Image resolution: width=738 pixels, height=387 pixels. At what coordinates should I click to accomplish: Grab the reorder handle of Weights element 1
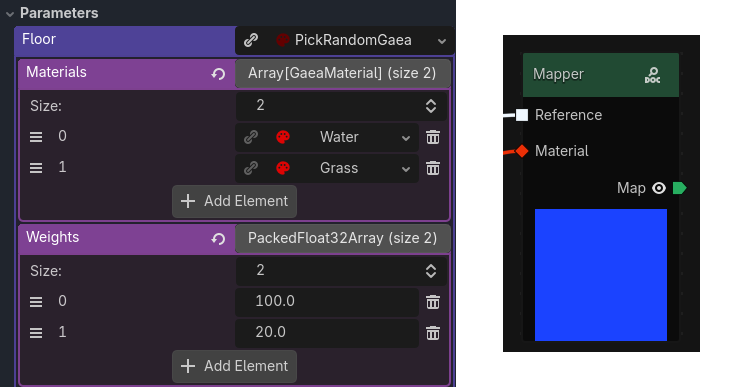36,333
